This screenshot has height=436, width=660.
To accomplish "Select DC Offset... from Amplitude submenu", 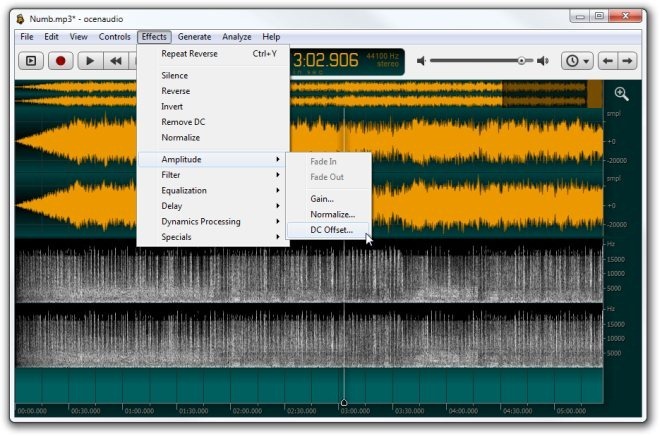I will tap(329, 230).
